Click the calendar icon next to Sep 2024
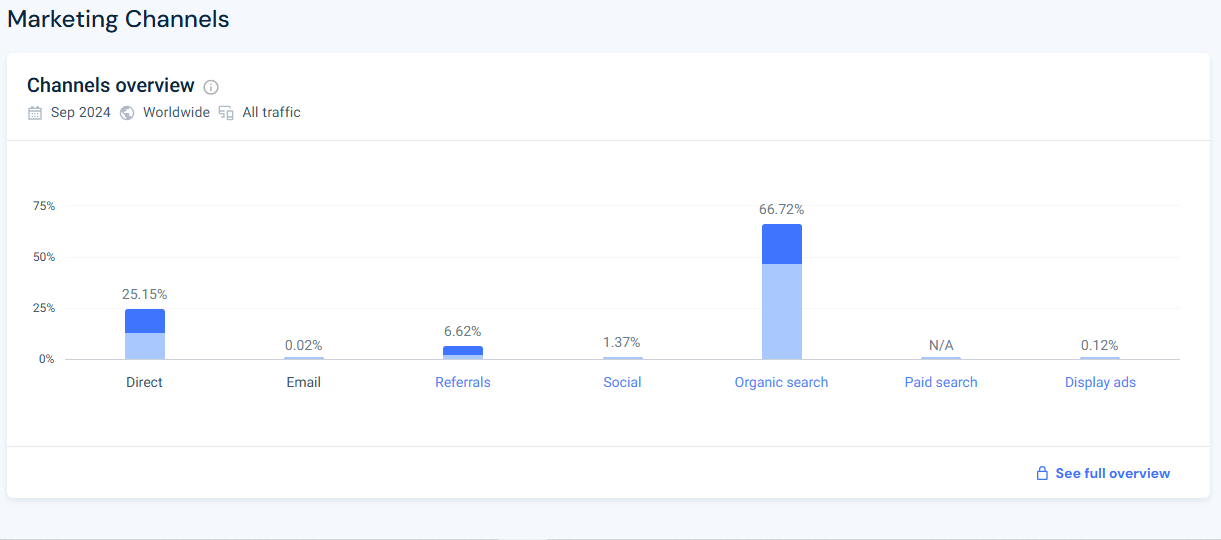The height and width of the screenshot is (540, 1221). [x=35, y=112]
